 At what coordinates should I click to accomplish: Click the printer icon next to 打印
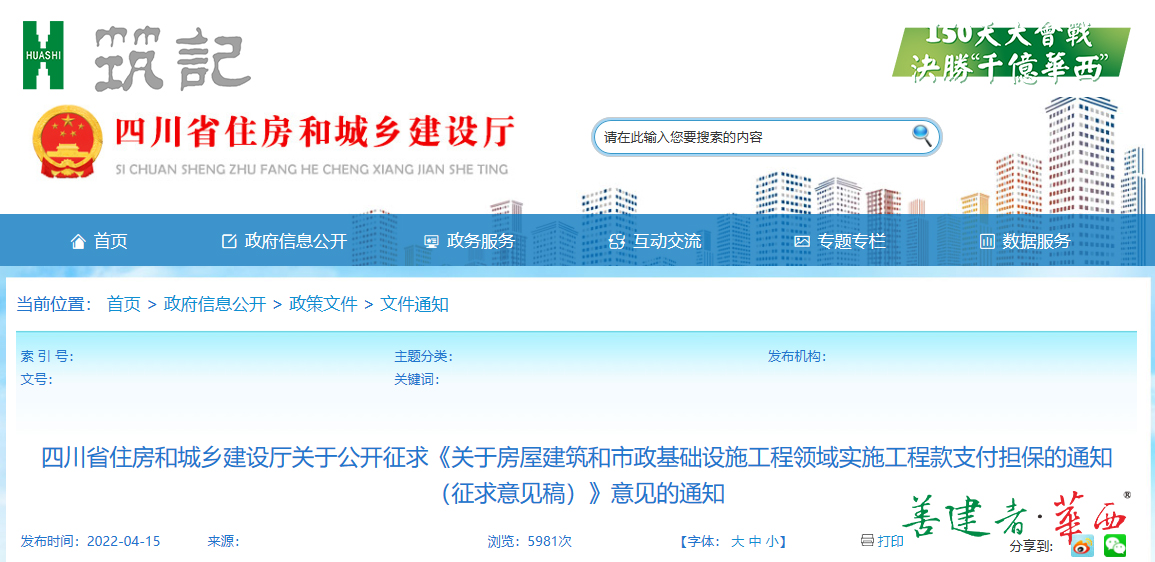867,541
